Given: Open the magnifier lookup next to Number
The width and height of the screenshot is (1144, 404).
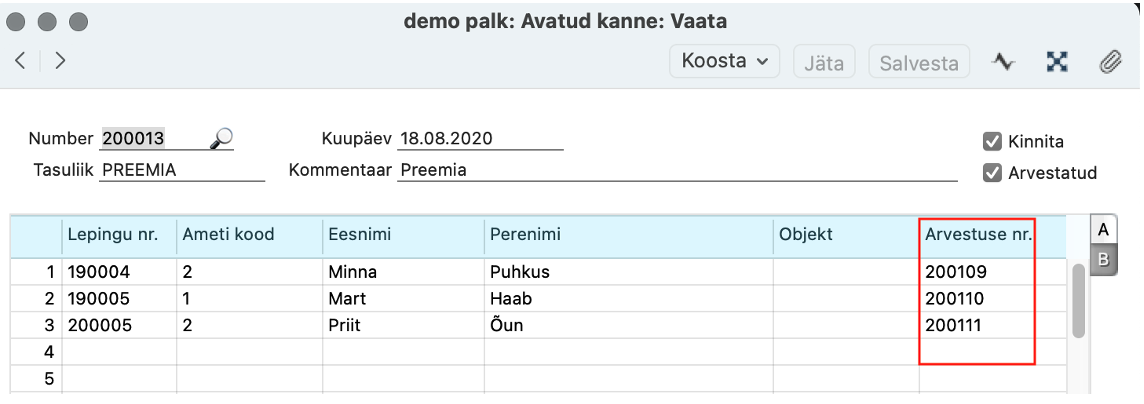Looking at the screenshot, I should [x=221, y=137].
